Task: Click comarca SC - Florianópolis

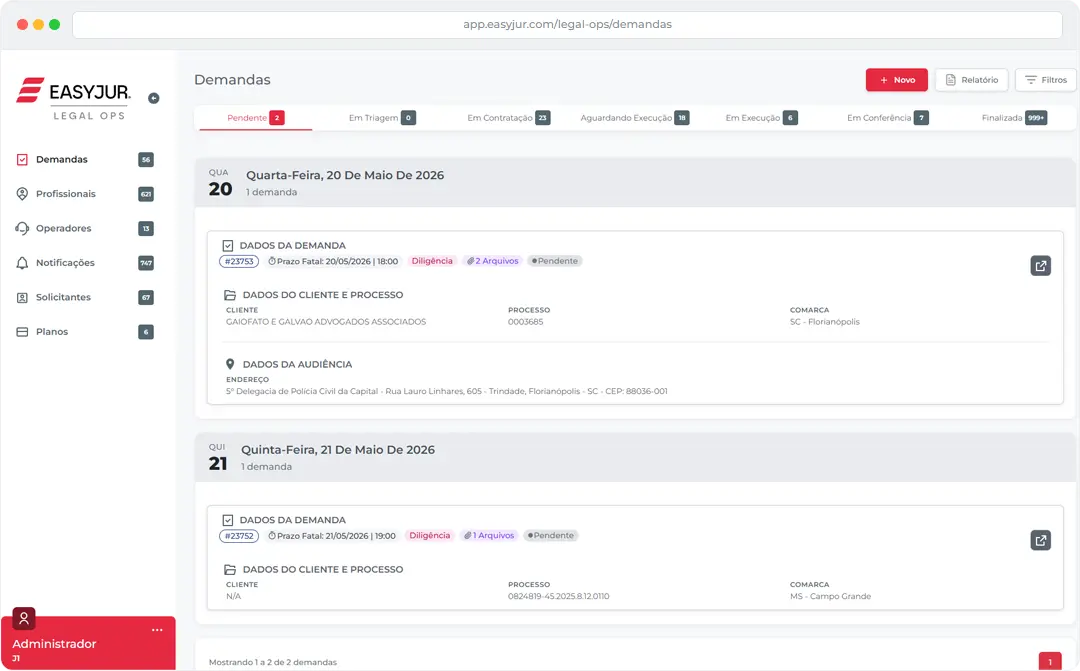Action: 824,322
